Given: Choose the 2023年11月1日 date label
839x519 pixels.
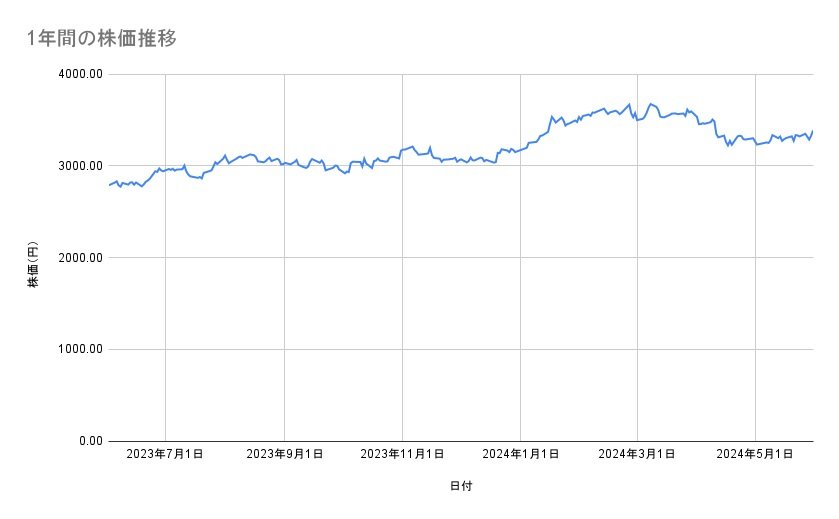Looking at the screenshot, I should pyautogui.click(x=402, y=454).
